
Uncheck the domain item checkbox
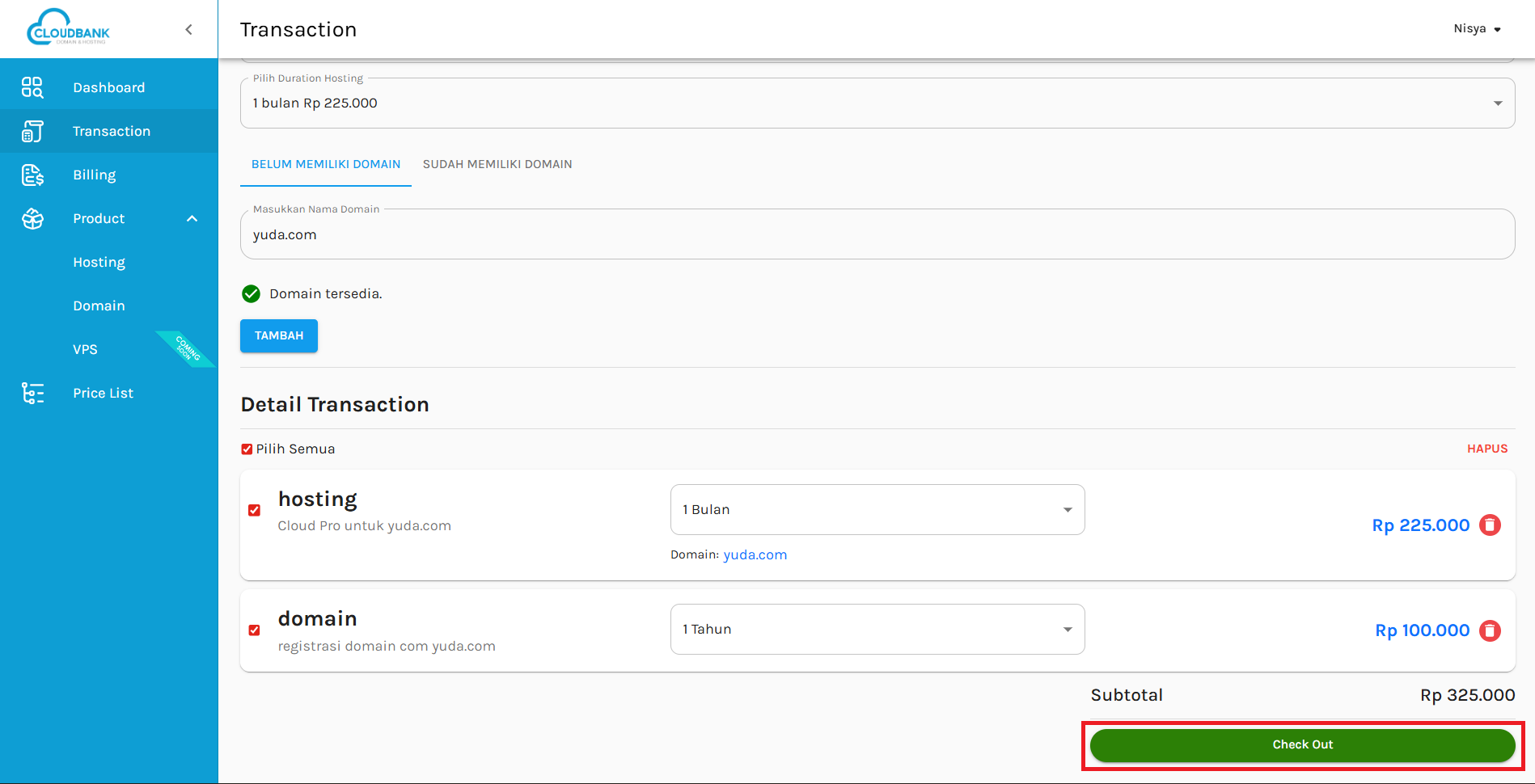coord(255,630)
